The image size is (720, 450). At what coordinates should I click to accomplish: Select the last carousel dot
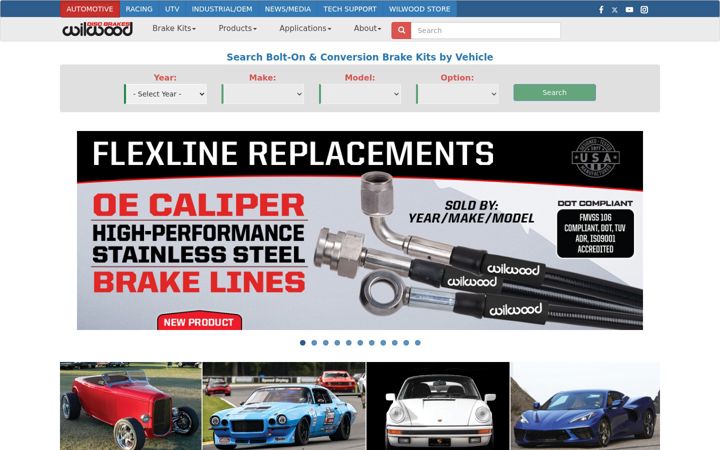pos(417,343)
